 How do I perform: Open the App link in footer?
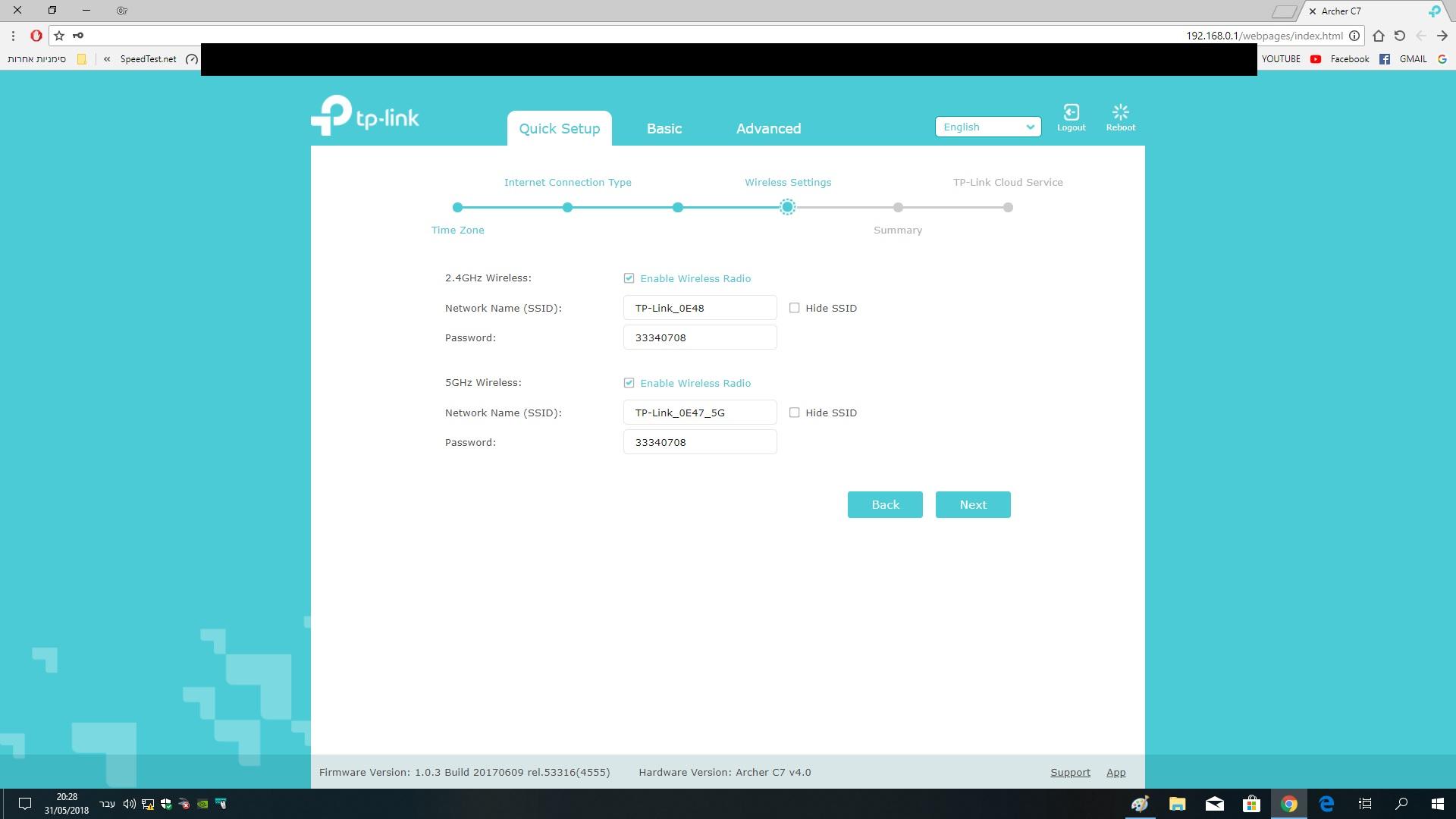[x=1116, y=772]
